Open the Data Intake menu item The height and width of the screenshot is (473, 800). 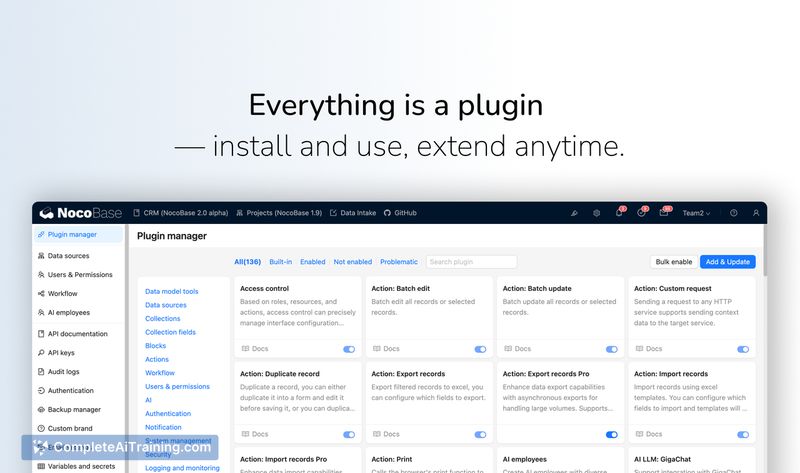click(353, 213)
